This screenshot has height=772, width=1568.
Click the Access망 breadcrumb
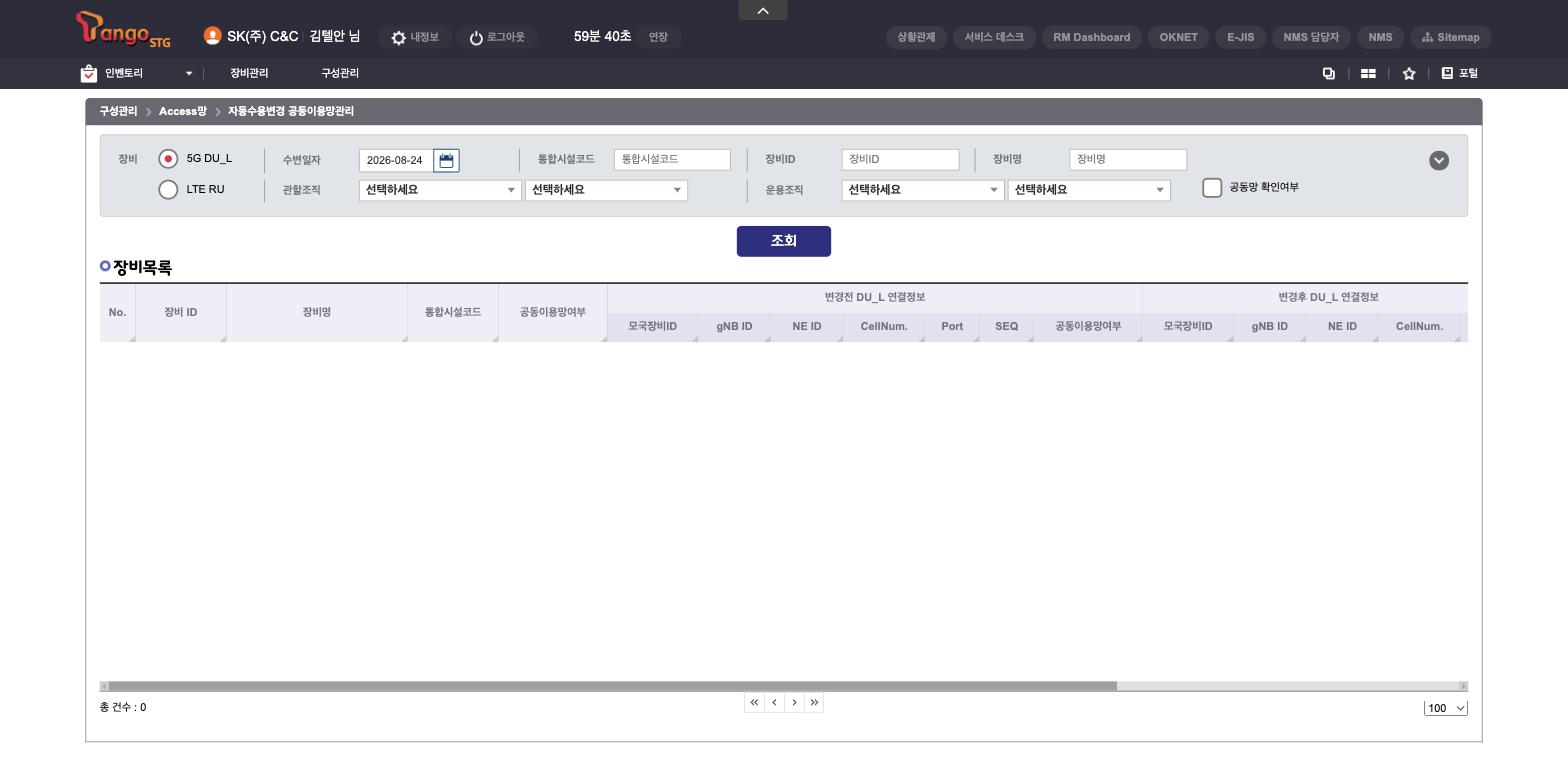[x=183, y=111]
